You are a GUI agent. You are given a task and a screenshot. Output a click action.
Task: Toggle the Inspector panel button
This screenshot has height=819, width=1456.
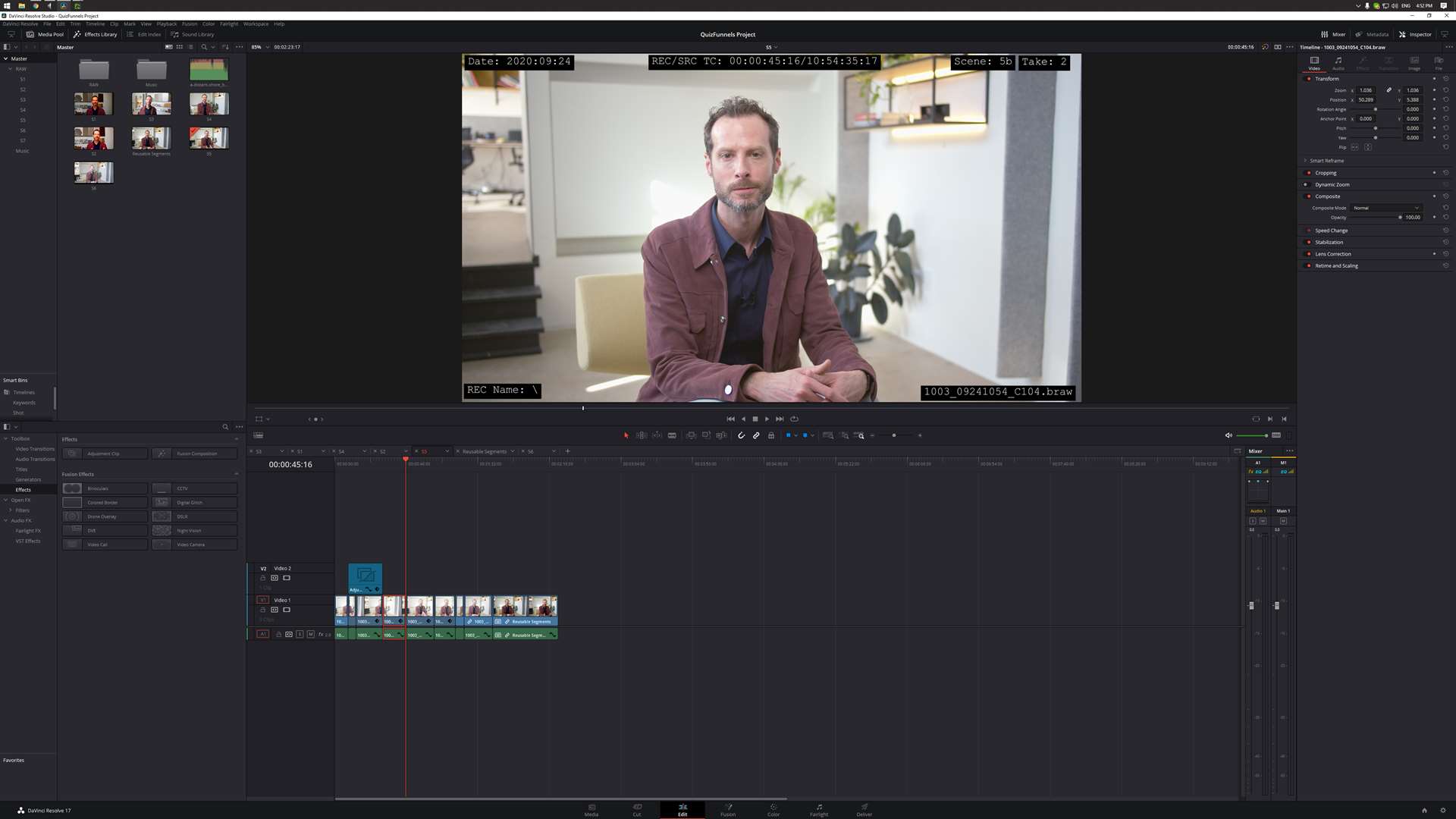1415,34
